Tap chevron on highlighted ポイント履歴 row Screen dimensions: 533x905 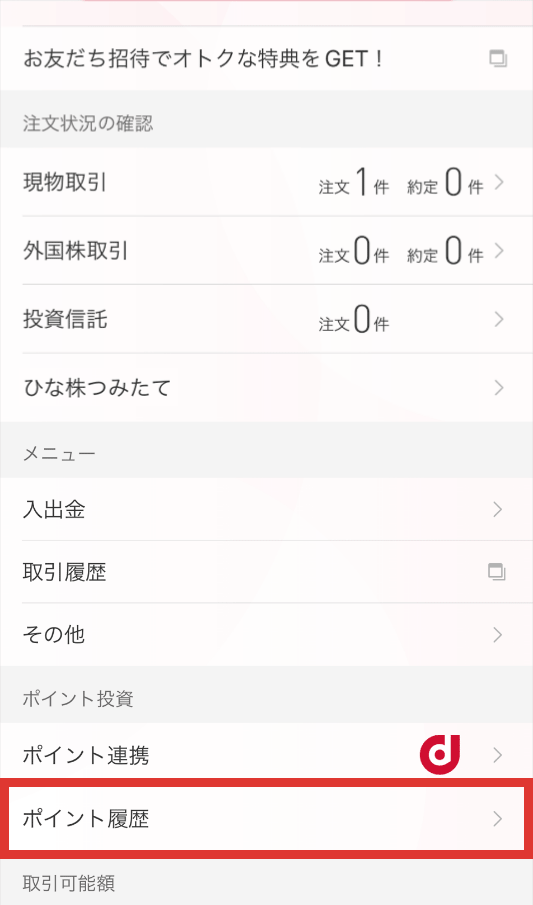coord(498,818)
